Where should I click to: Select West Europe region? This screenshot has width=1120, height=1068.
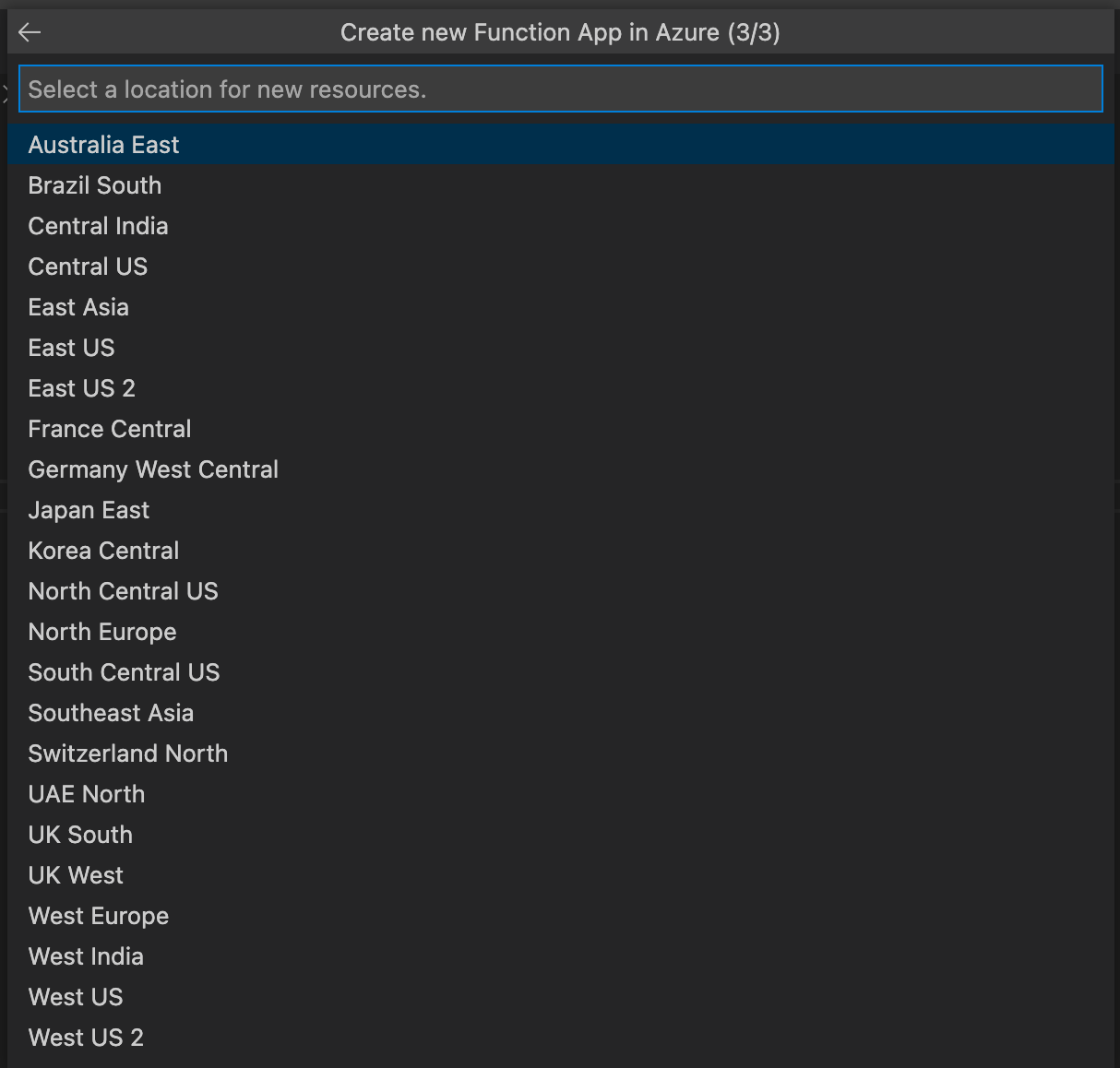99,916
